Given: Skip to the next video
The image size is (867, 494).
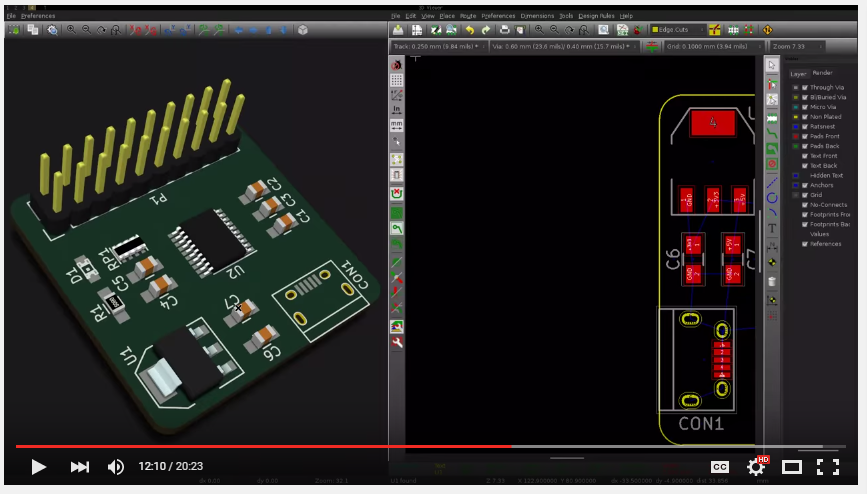Looking at the screenshot, I should (80, 467).
